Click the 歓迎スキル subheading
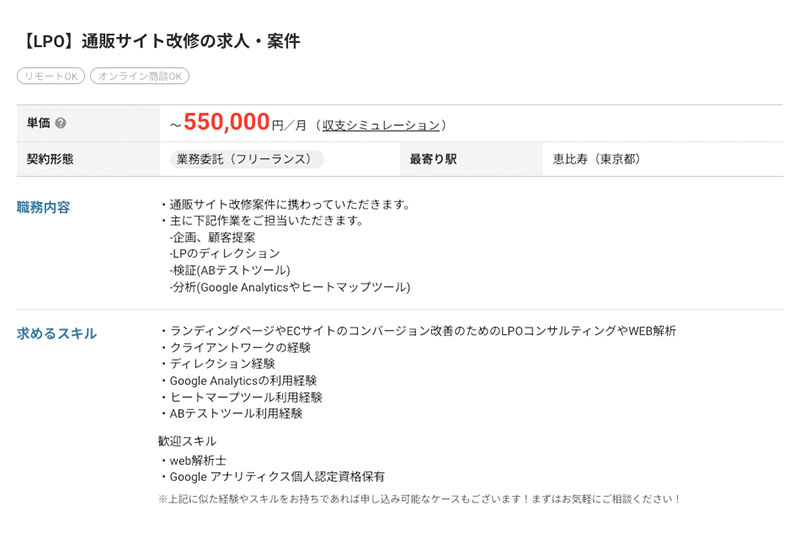The width and height of the screenshot is (800, 533). coord(187,441)
